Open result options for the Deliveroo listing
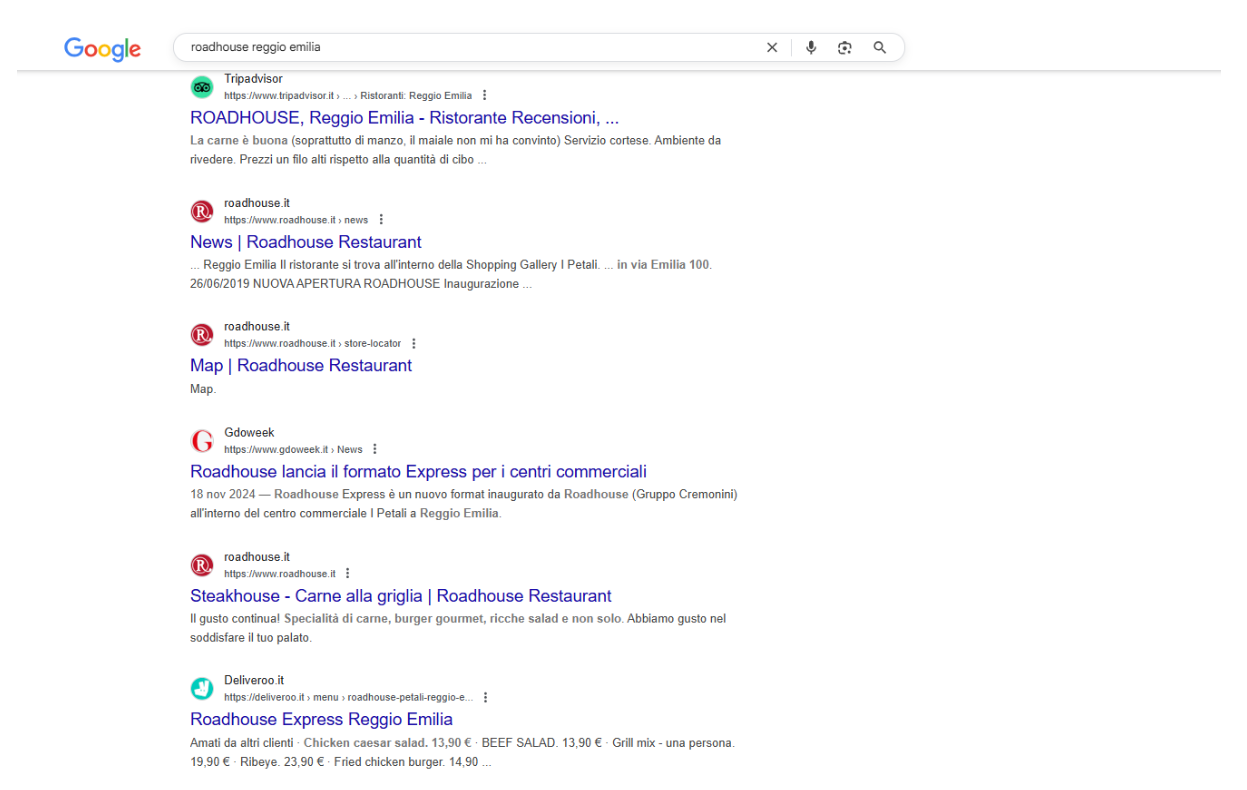The width and height of the screenshot is (1247, 790). 486,697
